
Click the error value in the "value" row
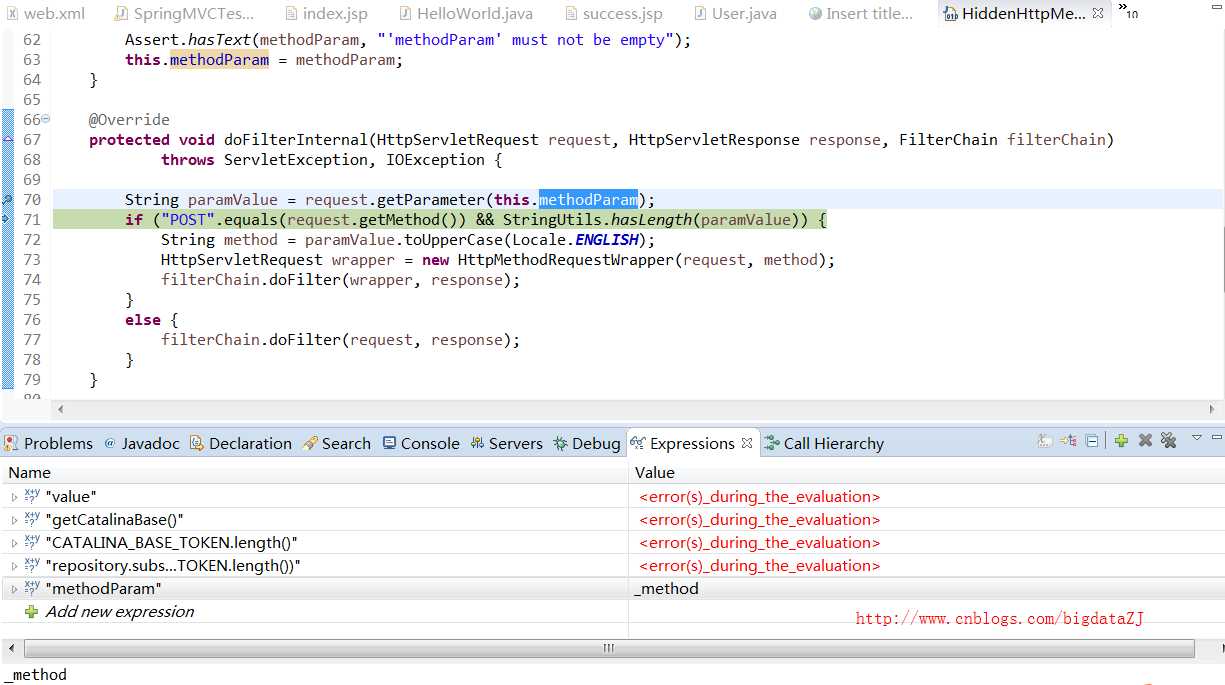(759, 496)
